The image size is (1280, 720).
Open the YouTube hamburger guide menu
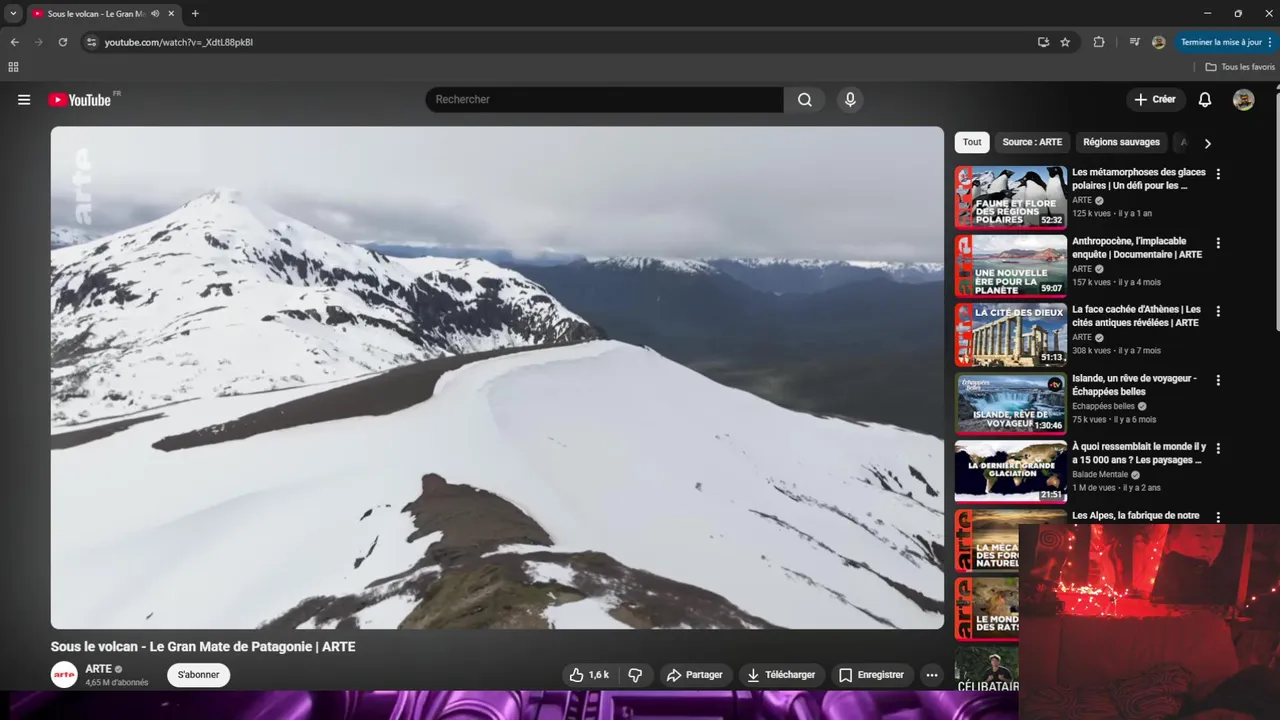tap(24, 100)
